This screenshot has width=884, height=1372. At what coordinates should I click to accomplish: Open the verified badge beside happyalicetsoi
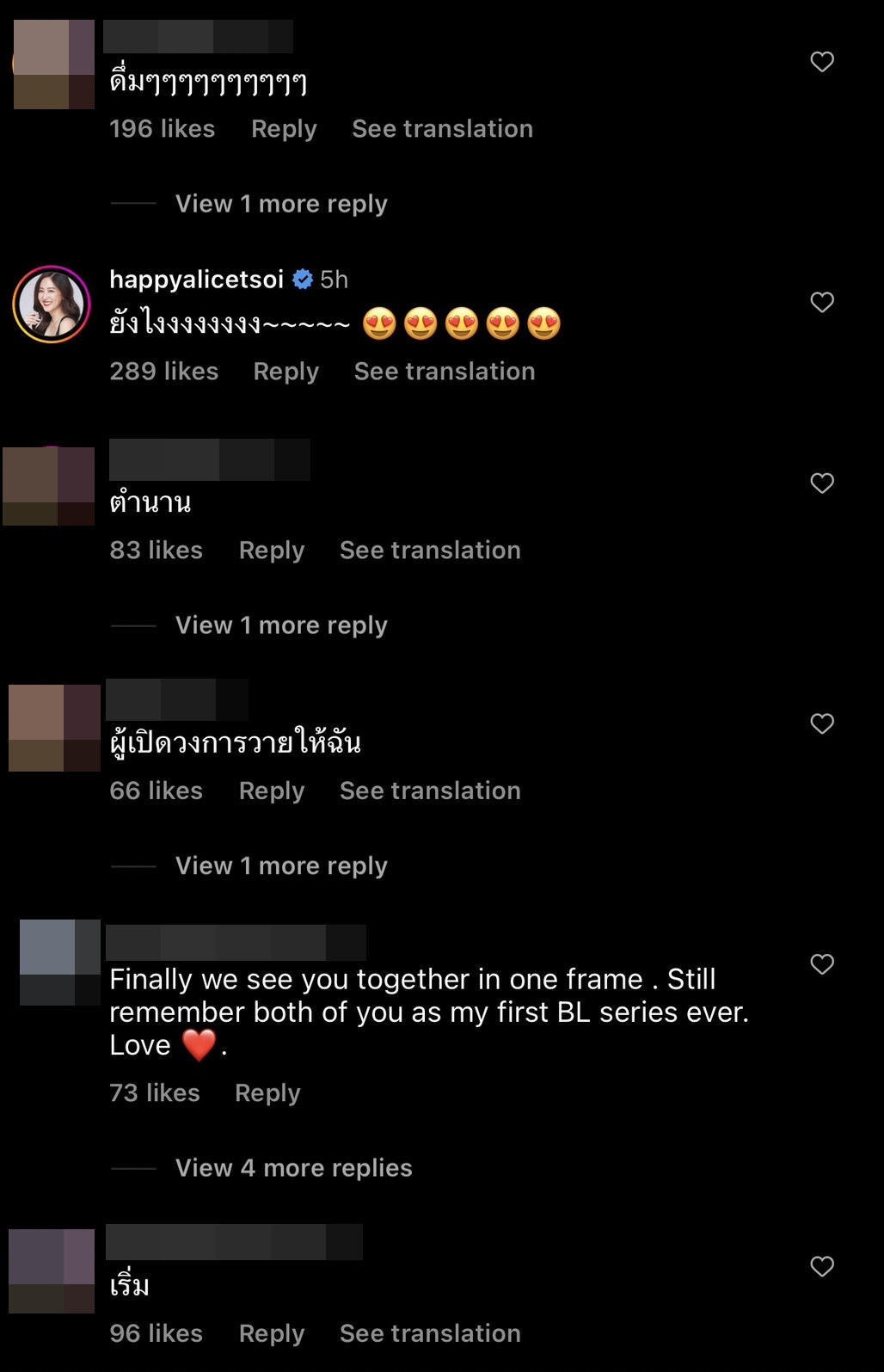coord(303,280)
